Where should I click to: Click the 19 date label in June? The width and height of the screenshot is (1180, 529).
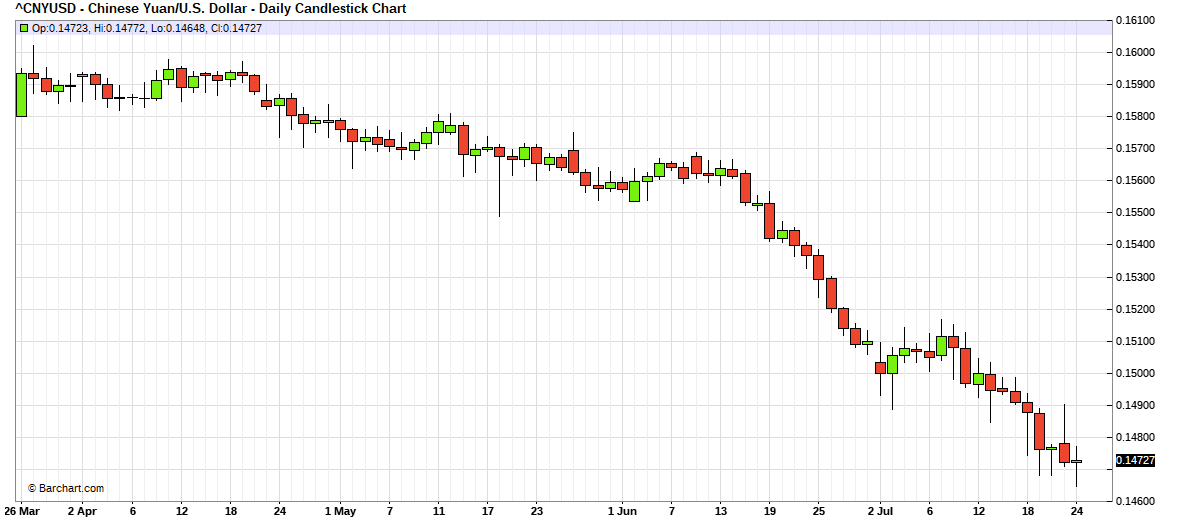[x=770, y=510]
